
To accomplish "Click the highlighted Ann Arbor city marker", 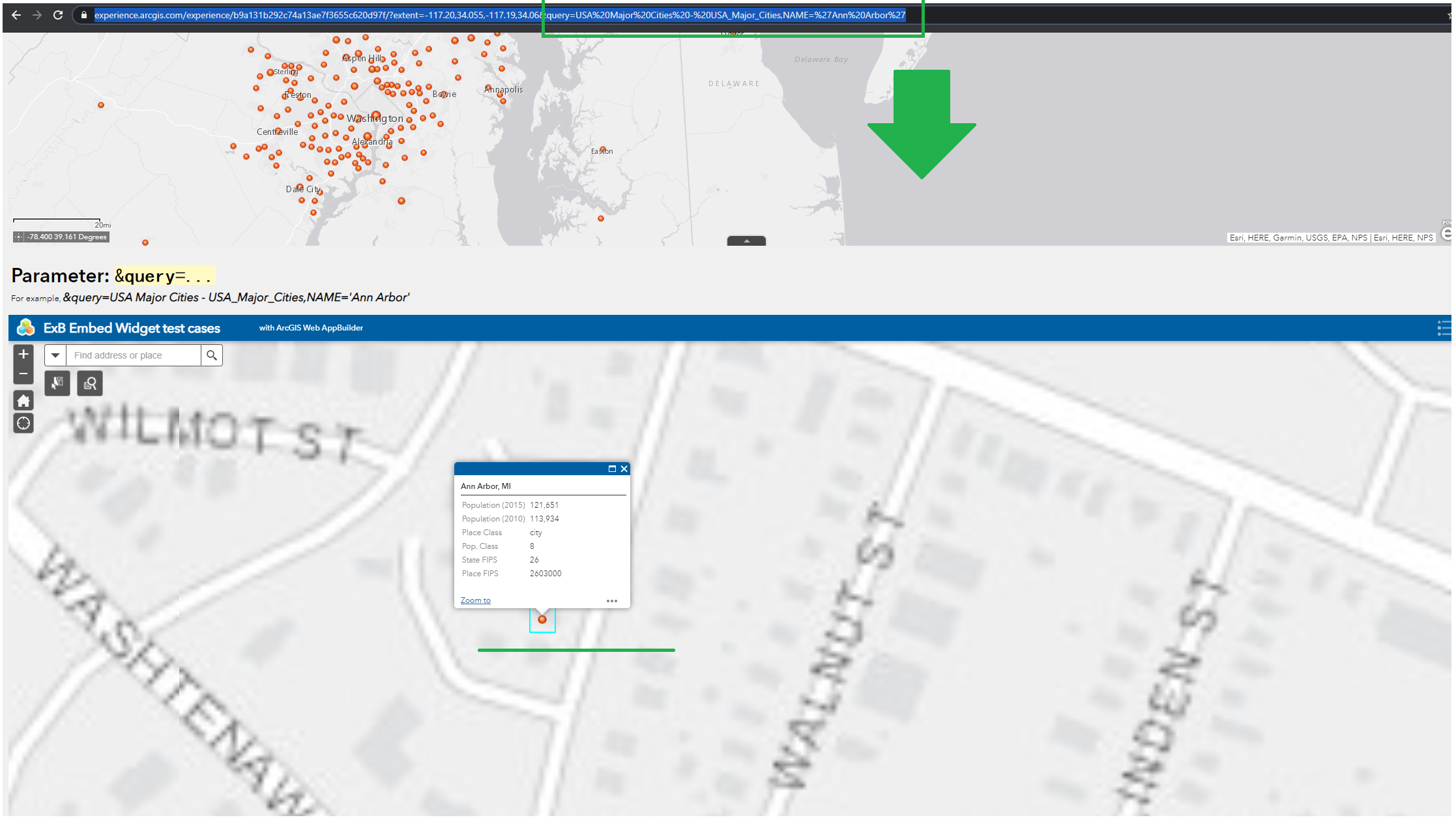I will coord(542,619).
